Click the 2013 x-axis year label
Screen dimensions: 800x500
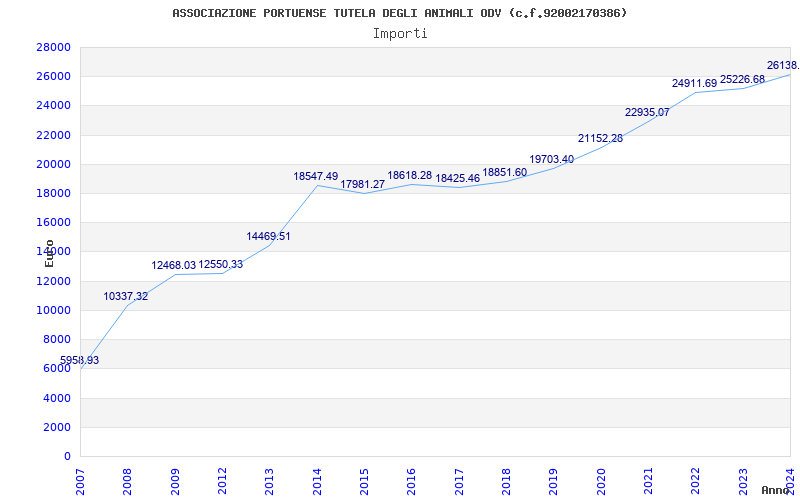click(269, 481)
